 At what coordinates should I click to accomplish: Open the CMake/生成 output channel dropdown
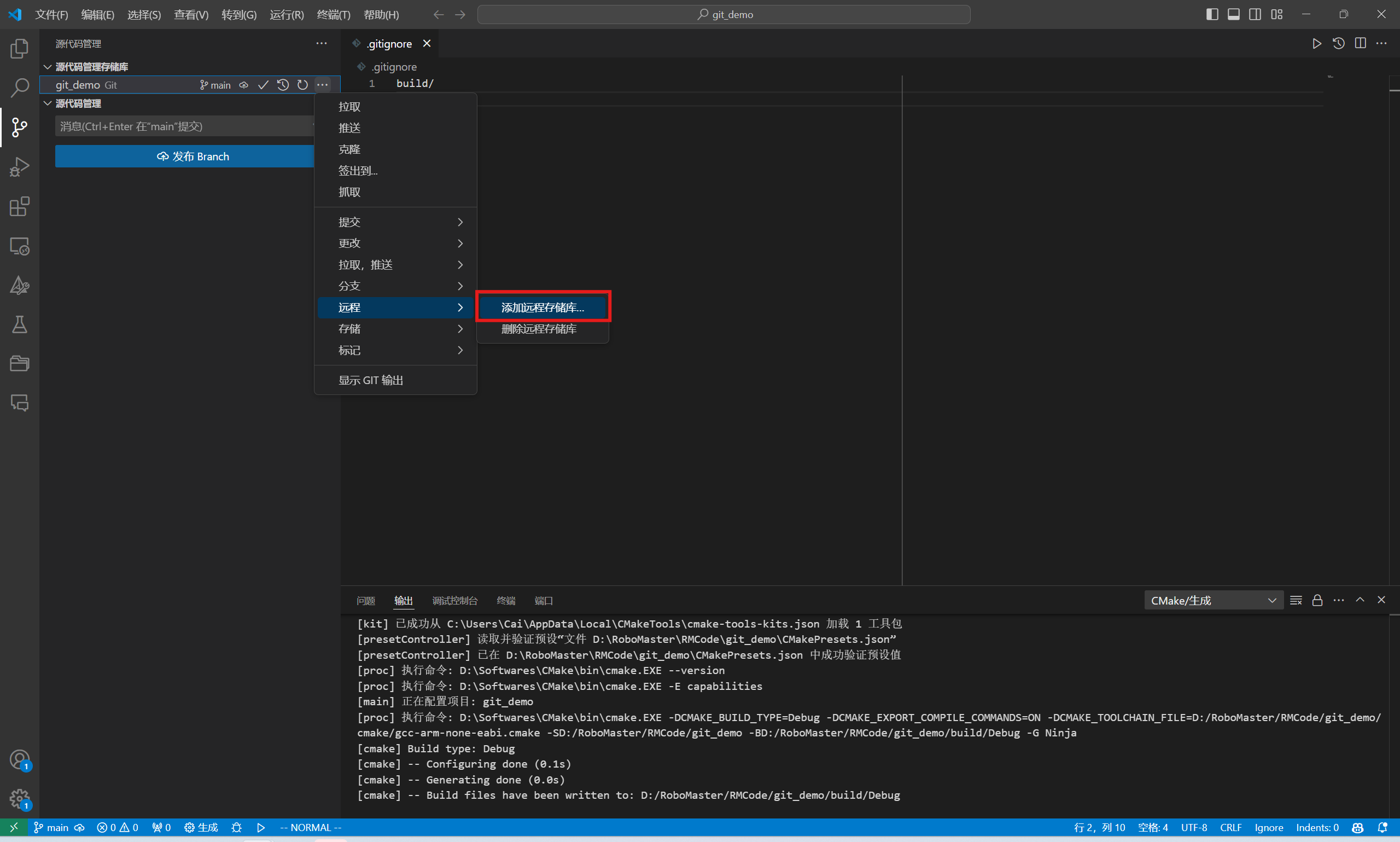tap(1213, 600)
